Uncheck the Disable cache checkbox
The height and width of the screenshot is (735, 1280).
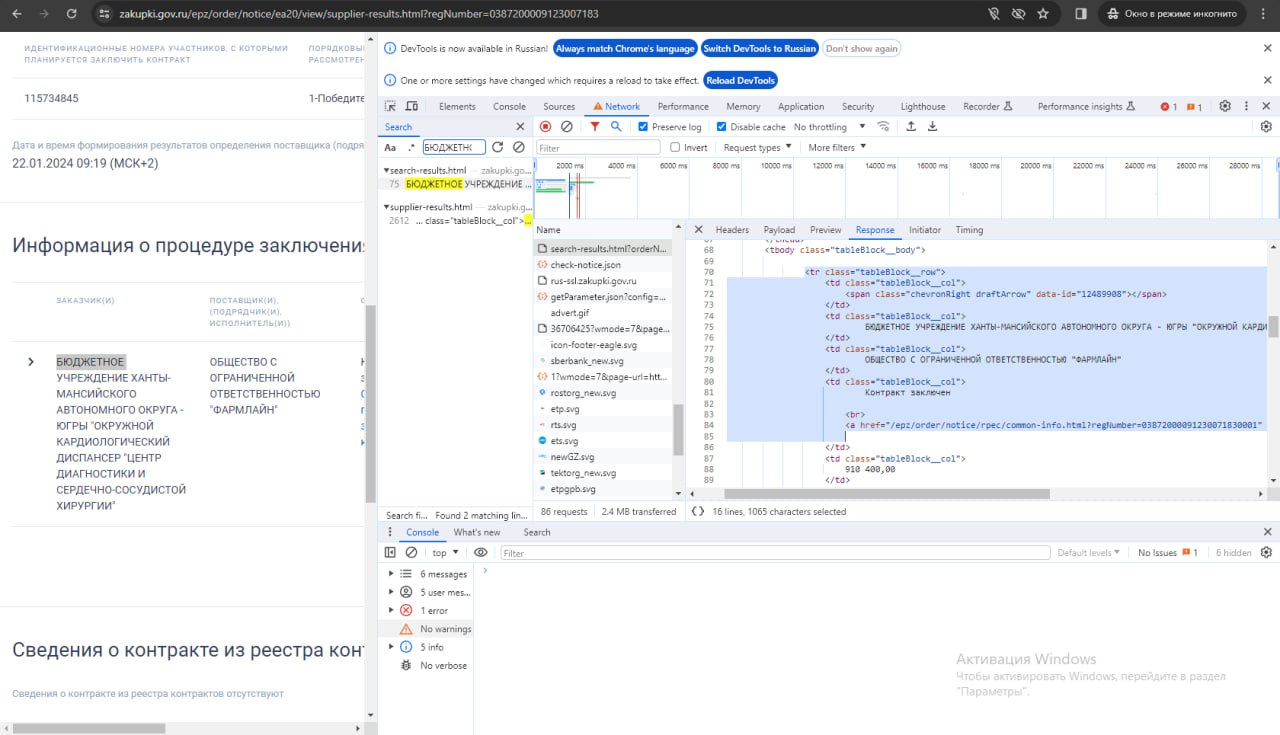coord(721,127)
